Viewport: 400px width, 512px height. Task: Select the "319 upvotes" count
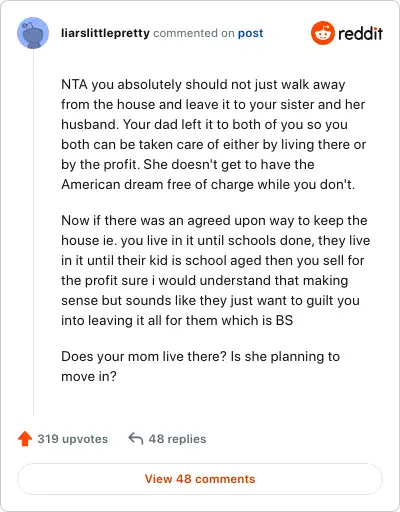[72, 439]
